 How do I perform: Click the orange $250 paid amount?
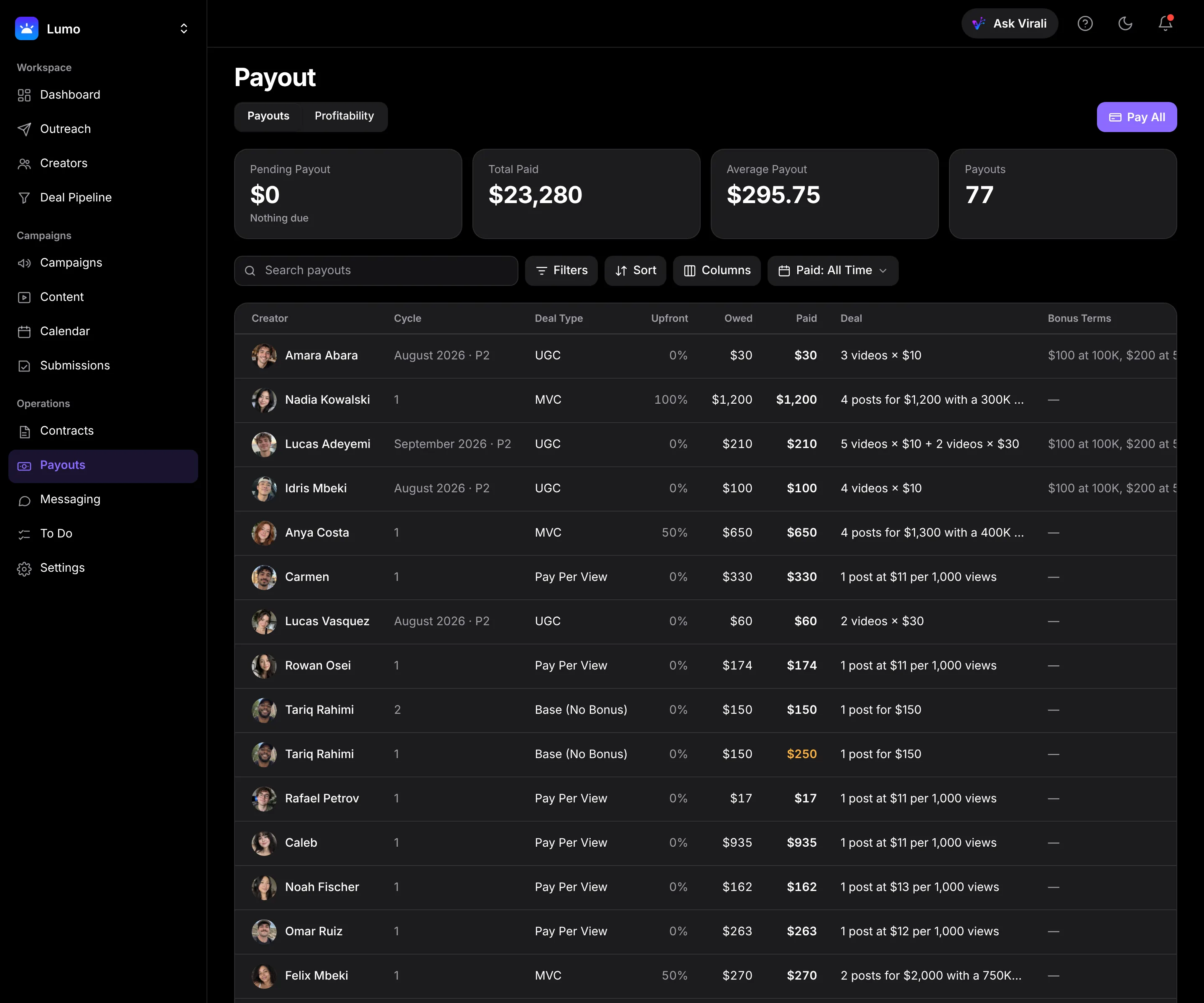point(801,754)
